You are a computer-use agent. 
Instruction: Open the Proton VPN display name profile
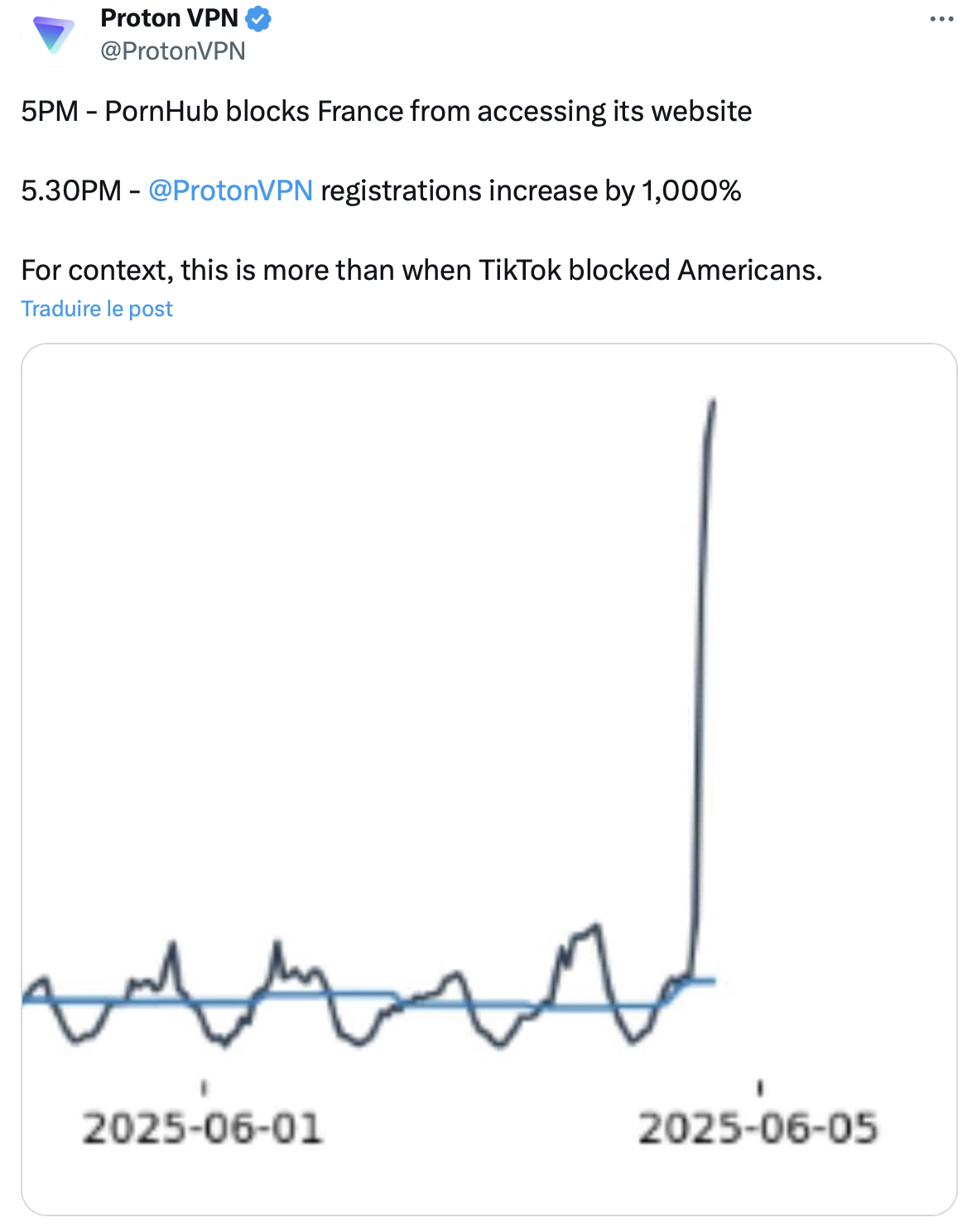[x=169, y=17]
